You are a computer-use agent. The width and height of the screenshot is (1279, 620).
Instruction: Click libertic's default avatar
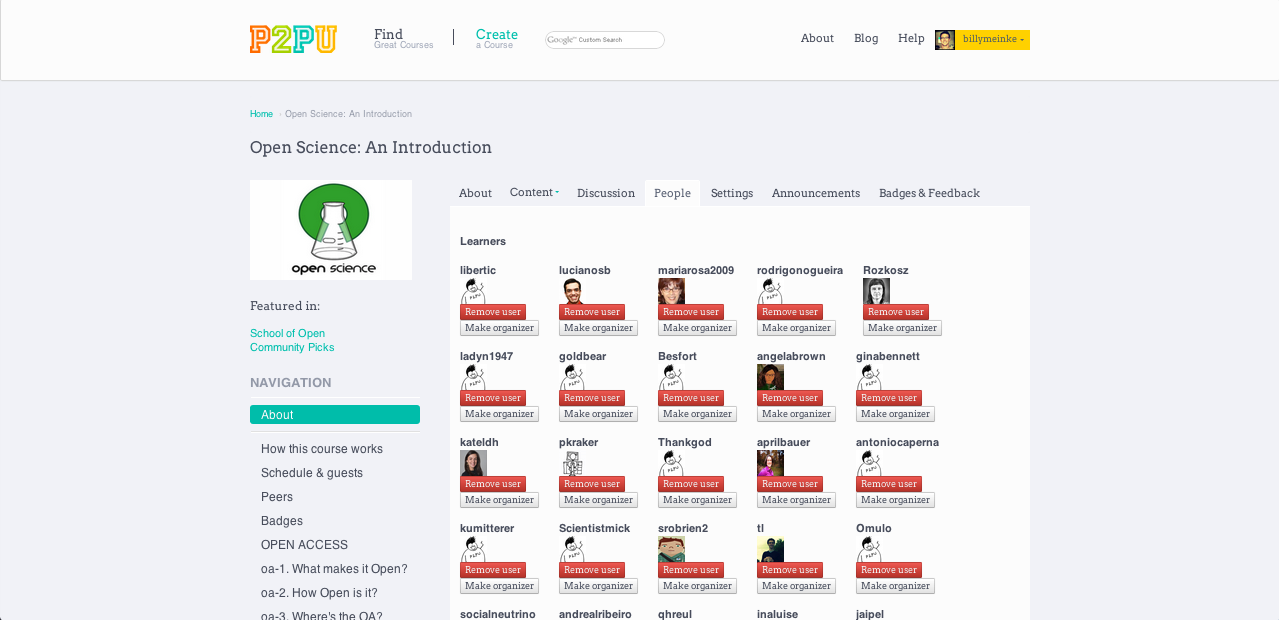[473, 291]
